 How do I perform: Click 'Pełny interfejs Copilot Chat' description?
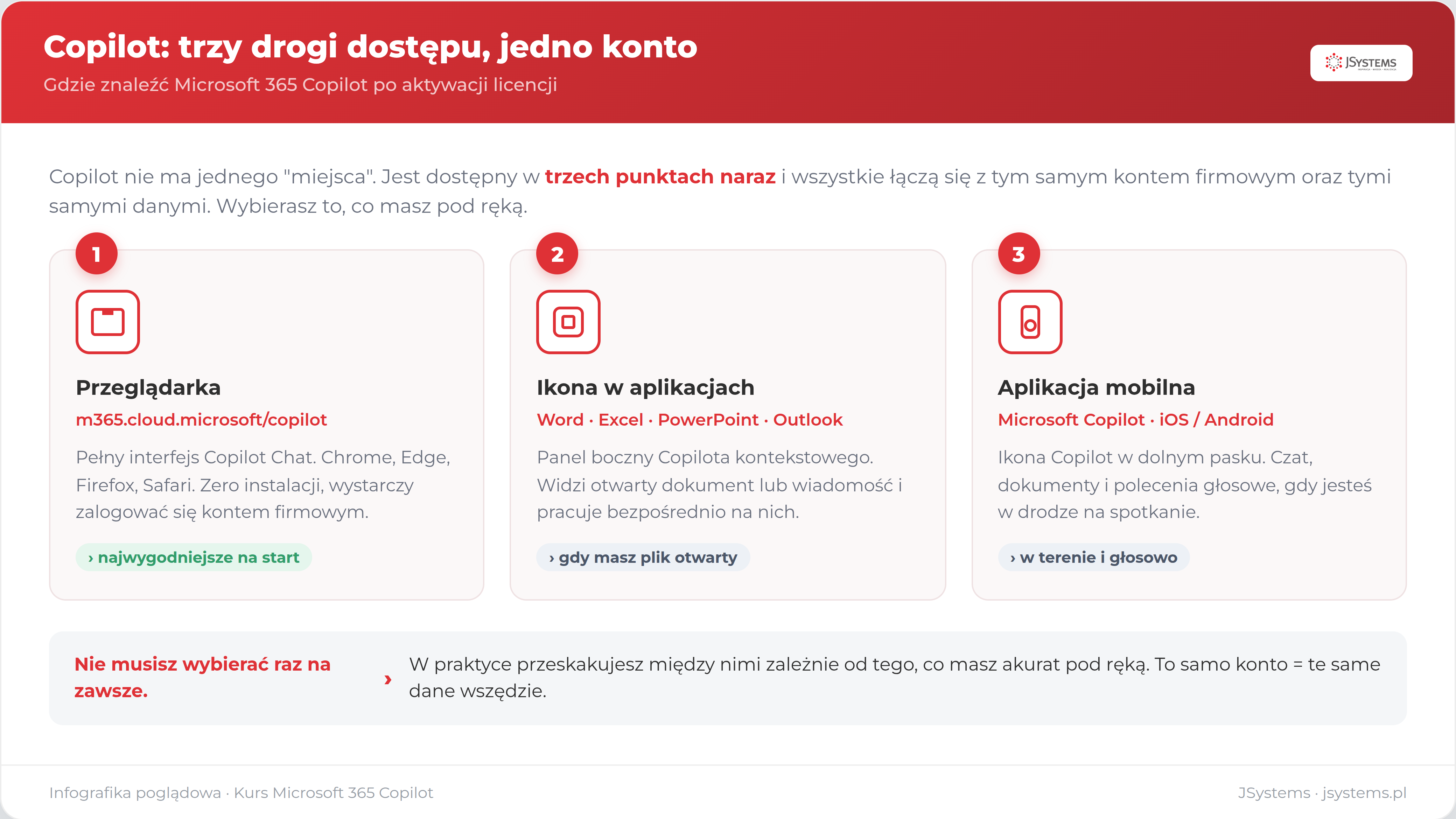click(263, 484)
